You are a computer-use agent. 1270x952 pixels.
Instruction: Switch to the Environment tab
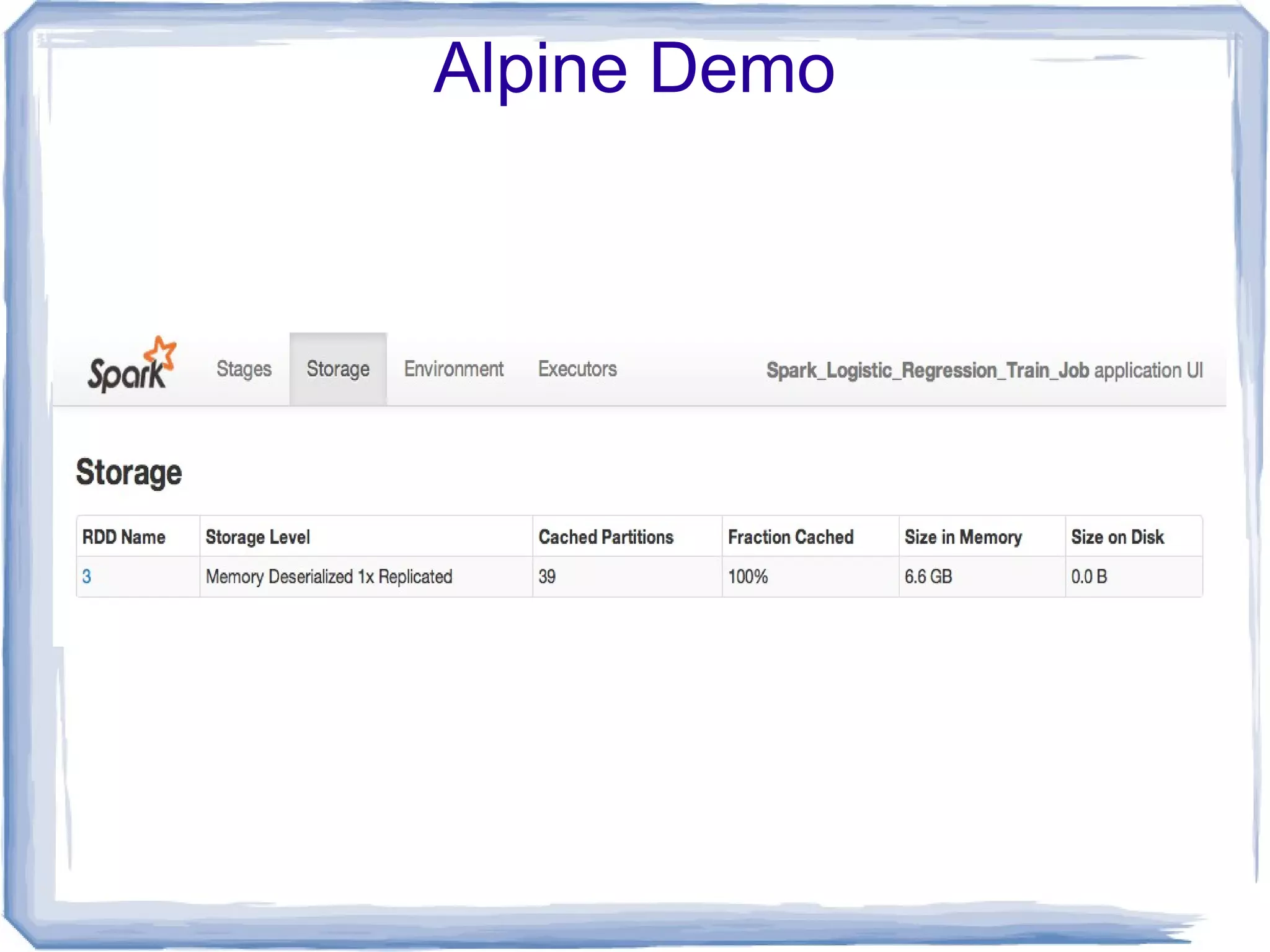coord(453,369)
